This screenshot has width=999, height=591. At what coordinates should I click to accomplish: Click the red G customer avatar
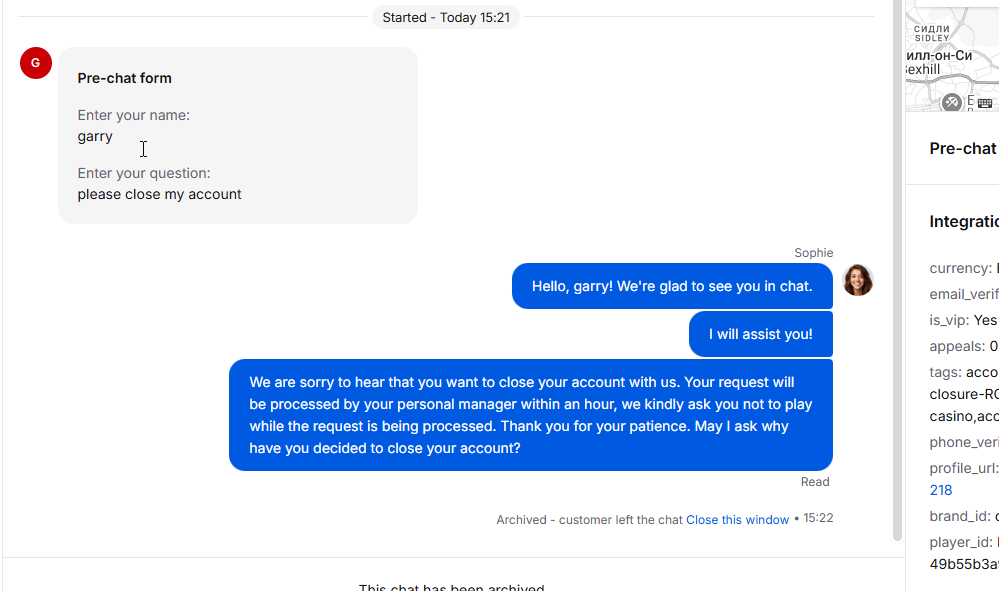[x=36, y=63]
